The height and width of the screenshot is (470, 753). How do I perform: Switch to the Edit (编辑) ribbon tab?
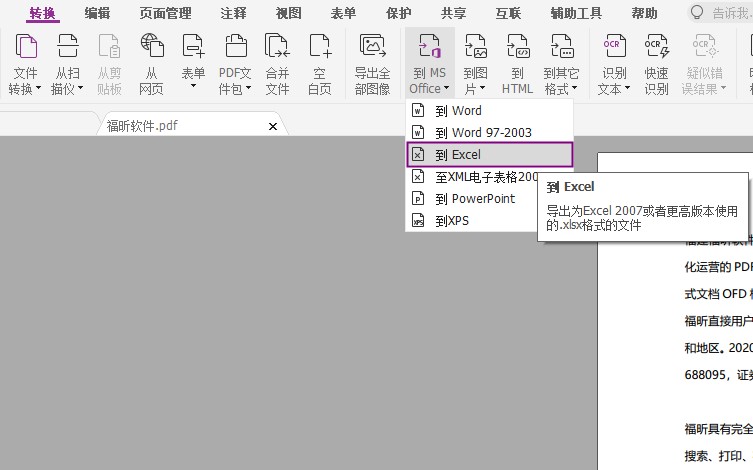98,13
